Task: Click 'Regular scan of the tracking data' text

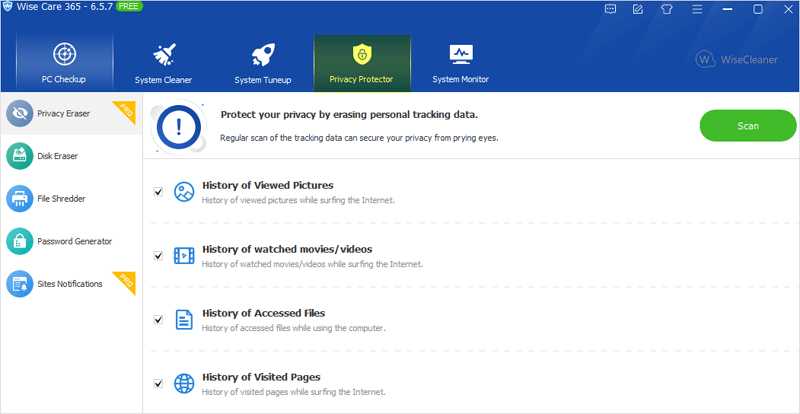Action: click(359, 138)
